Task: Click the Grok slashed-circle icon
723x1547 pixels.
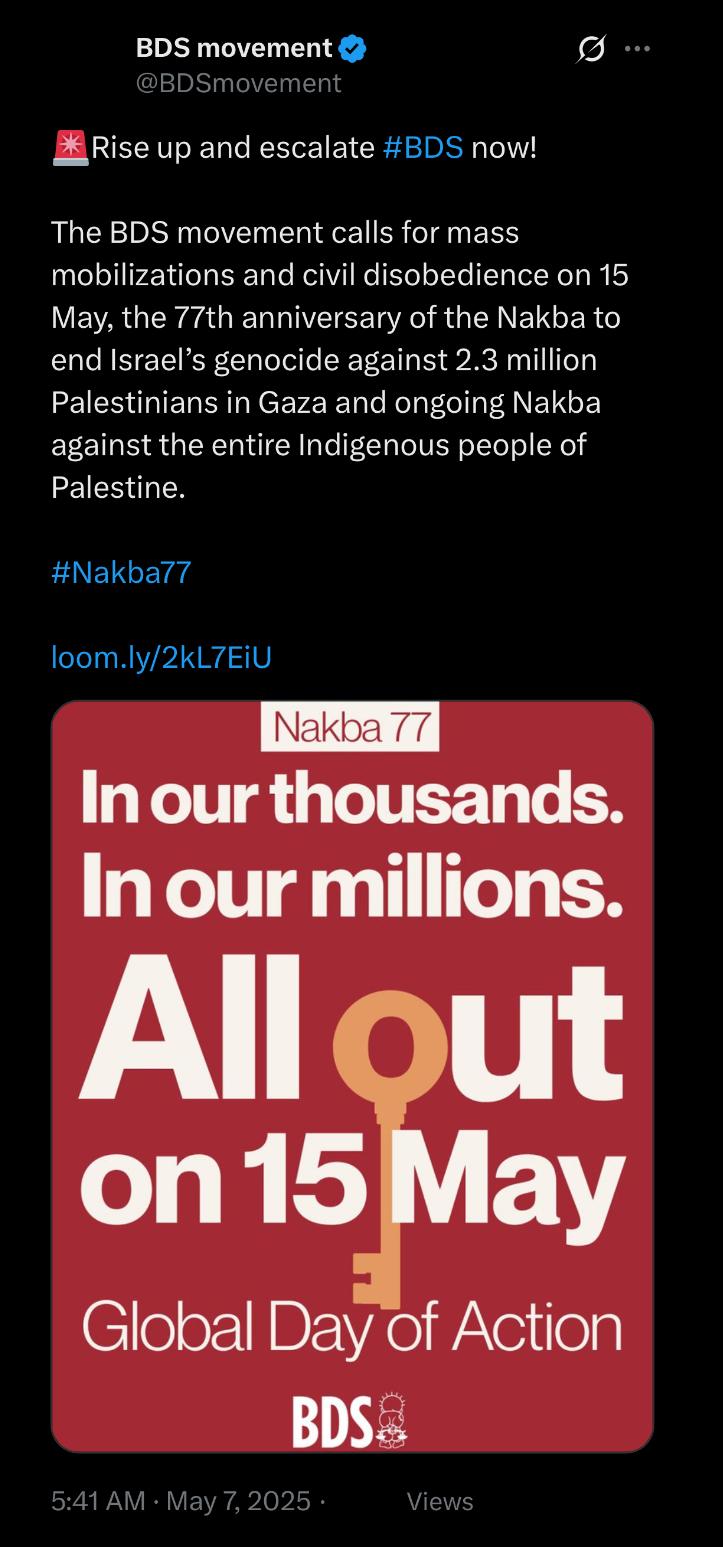Action: 591,48
